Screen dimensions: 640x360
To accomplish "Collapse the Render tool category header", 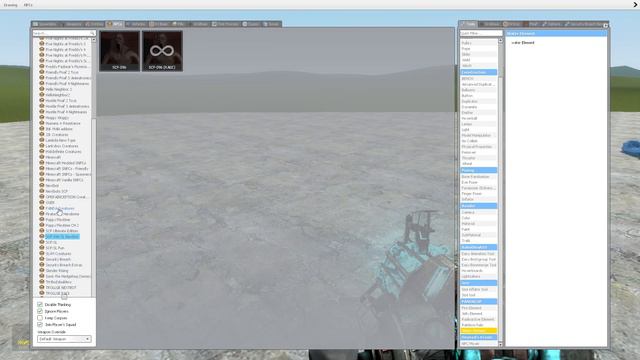I will [478, 206].
